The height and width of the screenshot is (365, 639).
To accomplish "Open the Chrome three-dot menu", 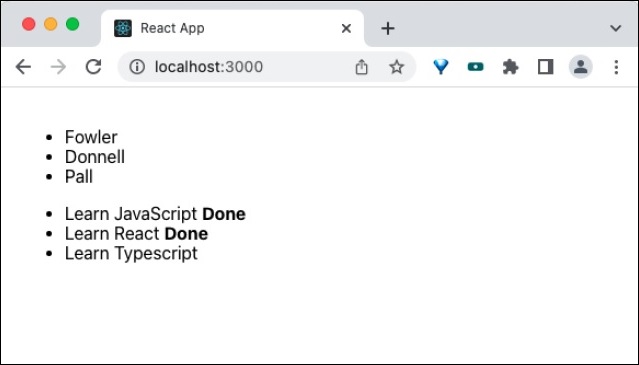I will [x=616, y=67].
